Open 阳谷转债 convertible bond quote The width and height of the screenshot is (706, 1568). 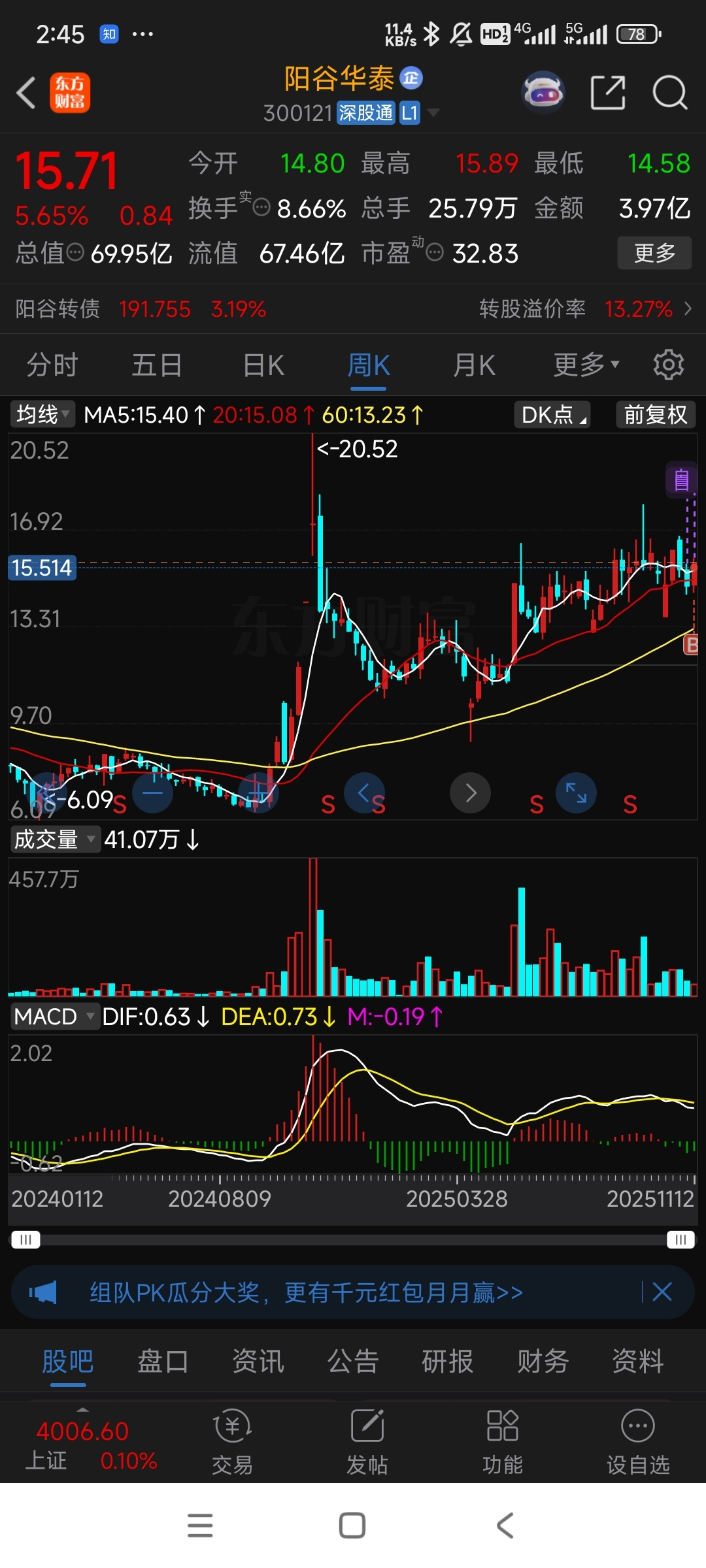(141, 308)
